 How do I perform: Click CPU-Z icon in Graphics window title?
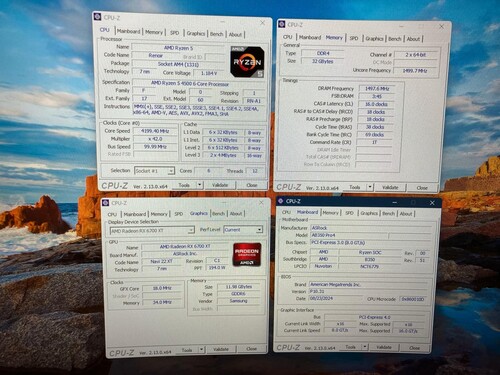pyautogui.click(x=106, y=203)
